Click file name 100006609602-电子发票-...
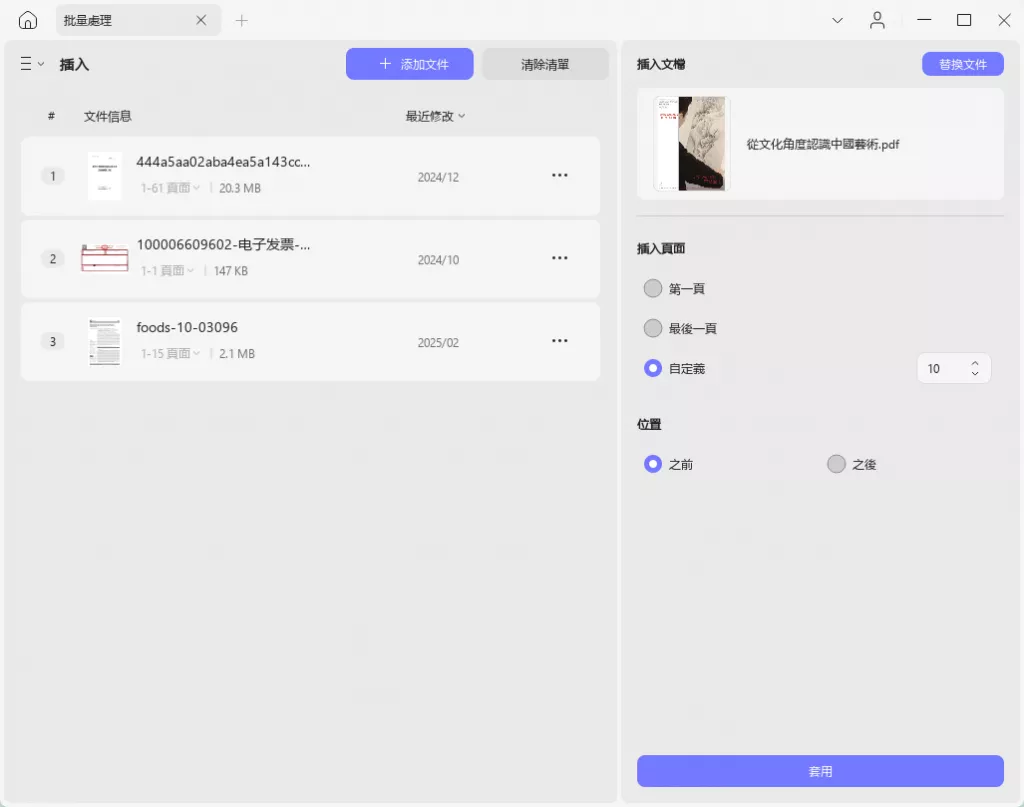 [x=223, y=245]
